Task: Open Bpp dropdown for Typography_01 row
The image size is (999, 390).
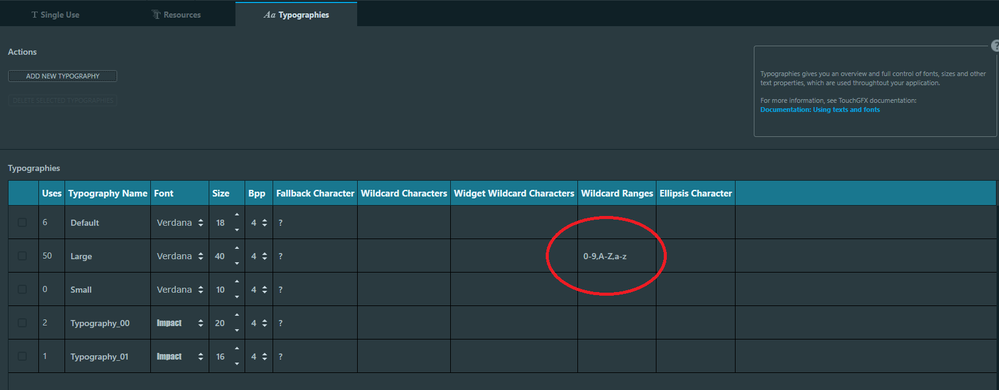Action: pyautogui.click(x=259, y=358)
